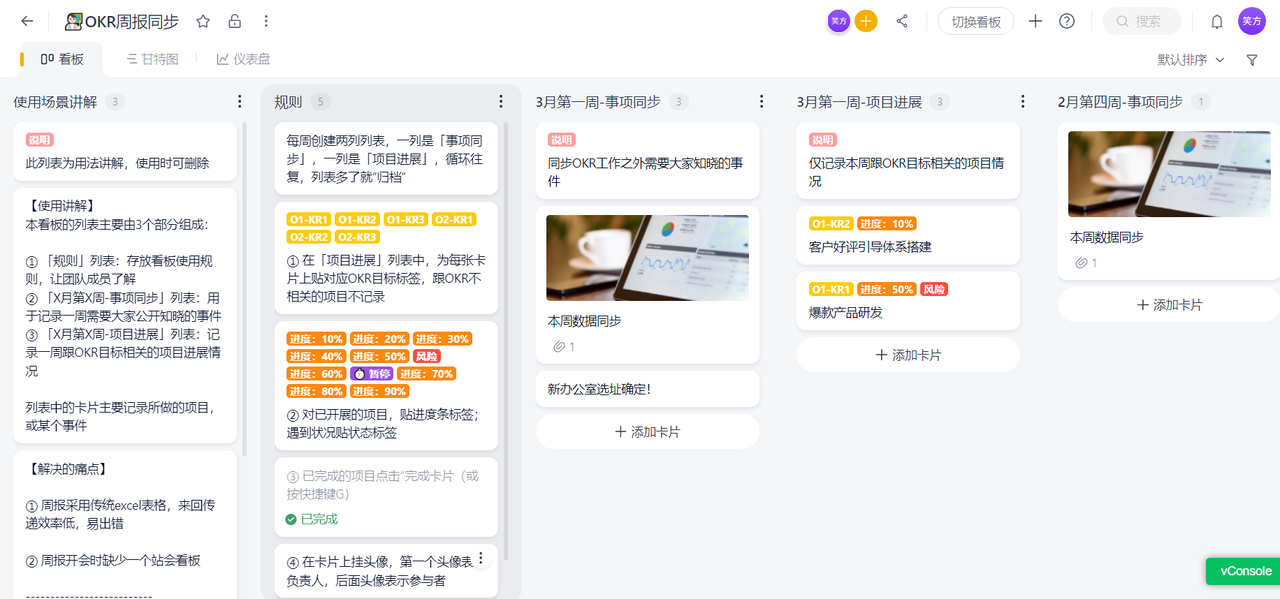Open 3月第一周-项目进展 list options menu
Viewport: 1280px width, 599px height.
[1022, 101]
